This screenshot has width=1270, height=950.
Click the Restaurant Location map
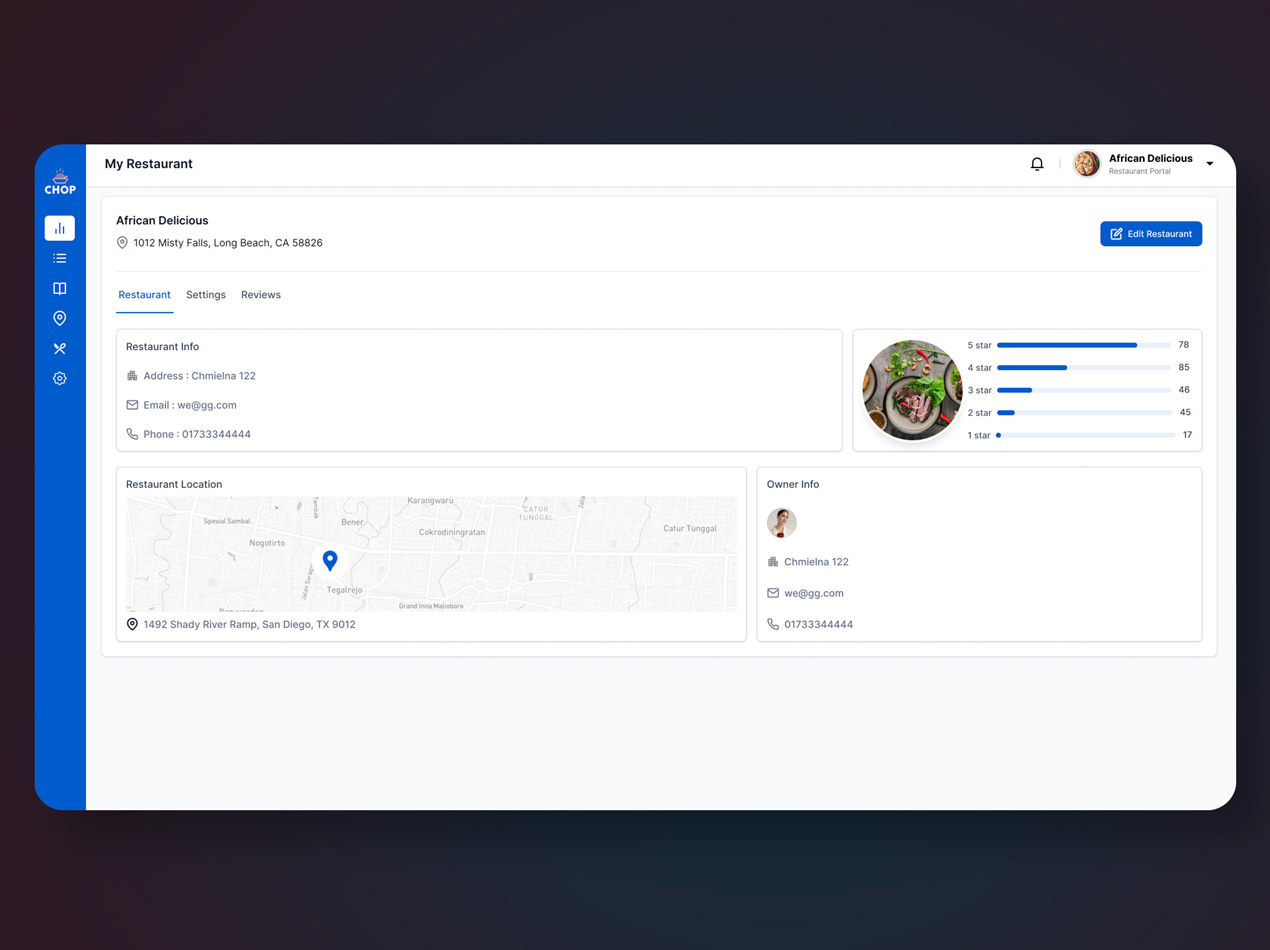pyautogui.click(x=431, y=554)
